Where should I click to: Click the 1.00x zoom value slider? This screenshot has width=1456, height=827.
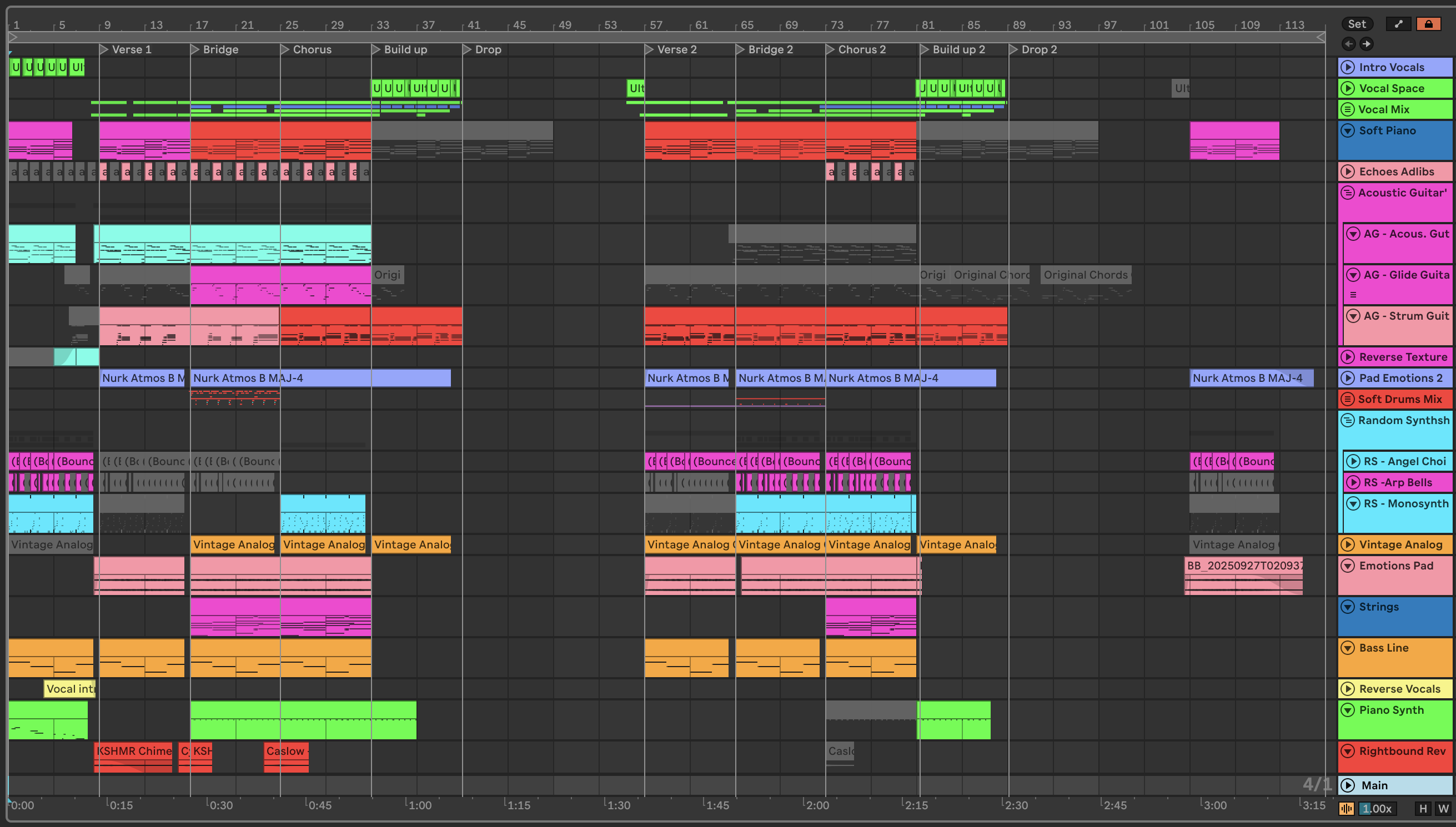(x=1377, y=808)
